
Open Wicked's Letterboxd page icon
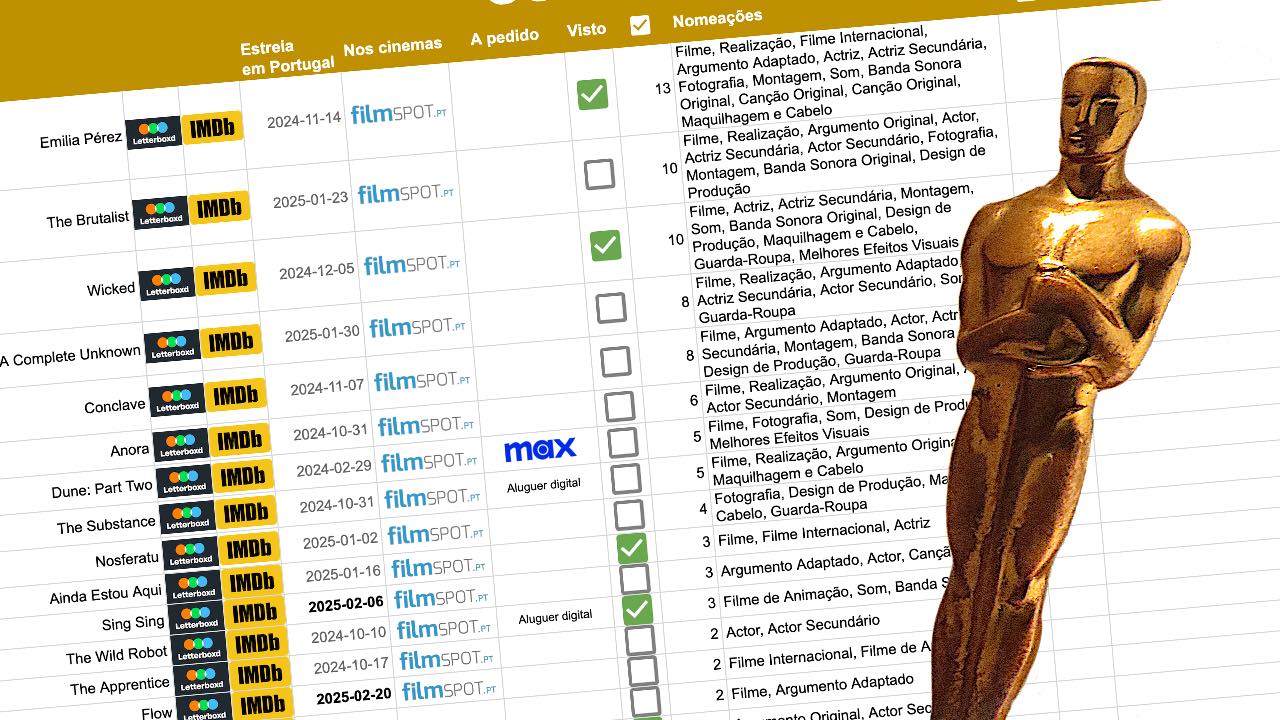[x=166, y=283]
